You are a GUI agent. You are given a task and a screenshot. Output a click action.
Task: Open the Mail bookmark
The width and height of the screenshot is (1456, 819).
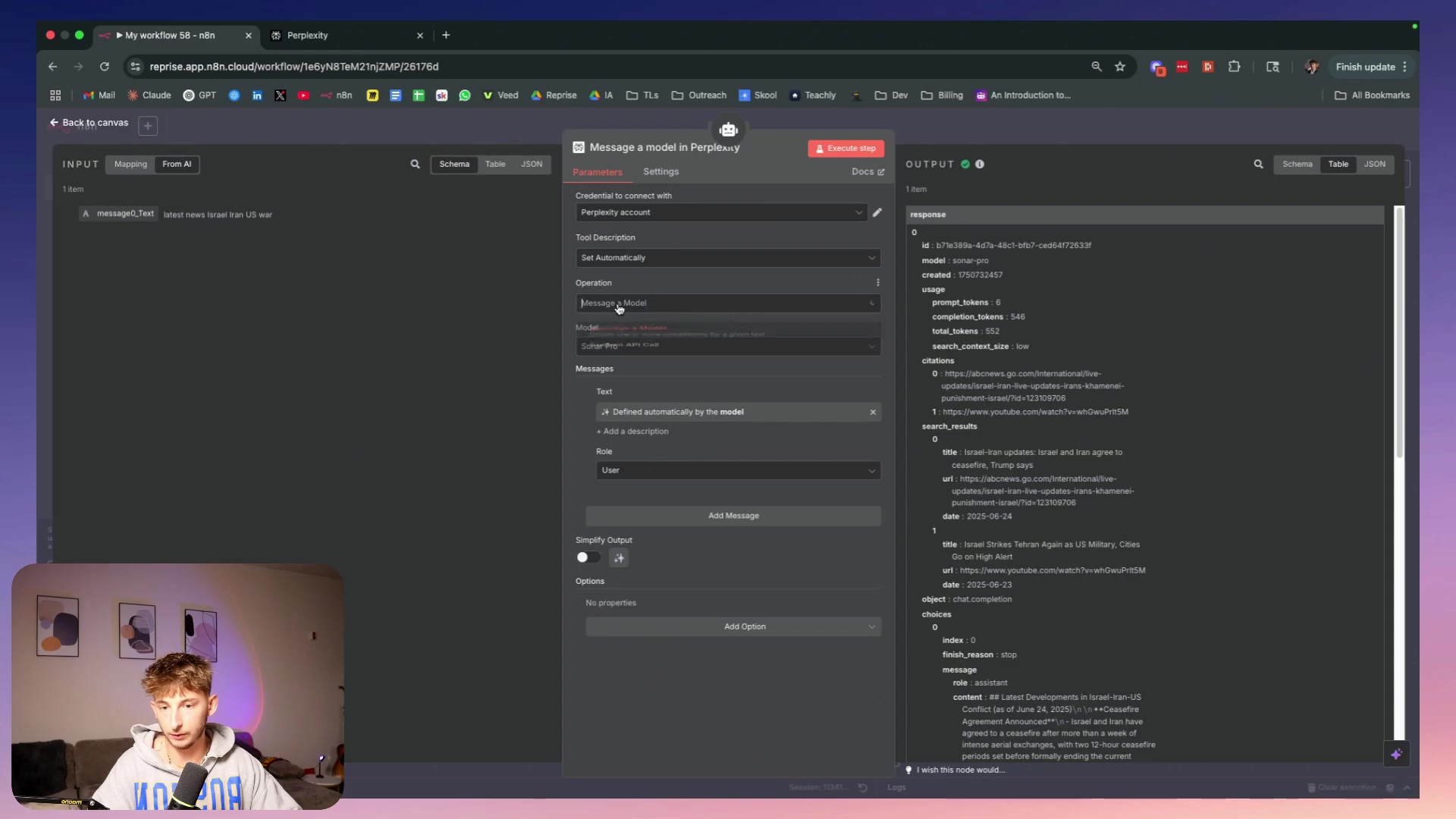tap(99, 96)
